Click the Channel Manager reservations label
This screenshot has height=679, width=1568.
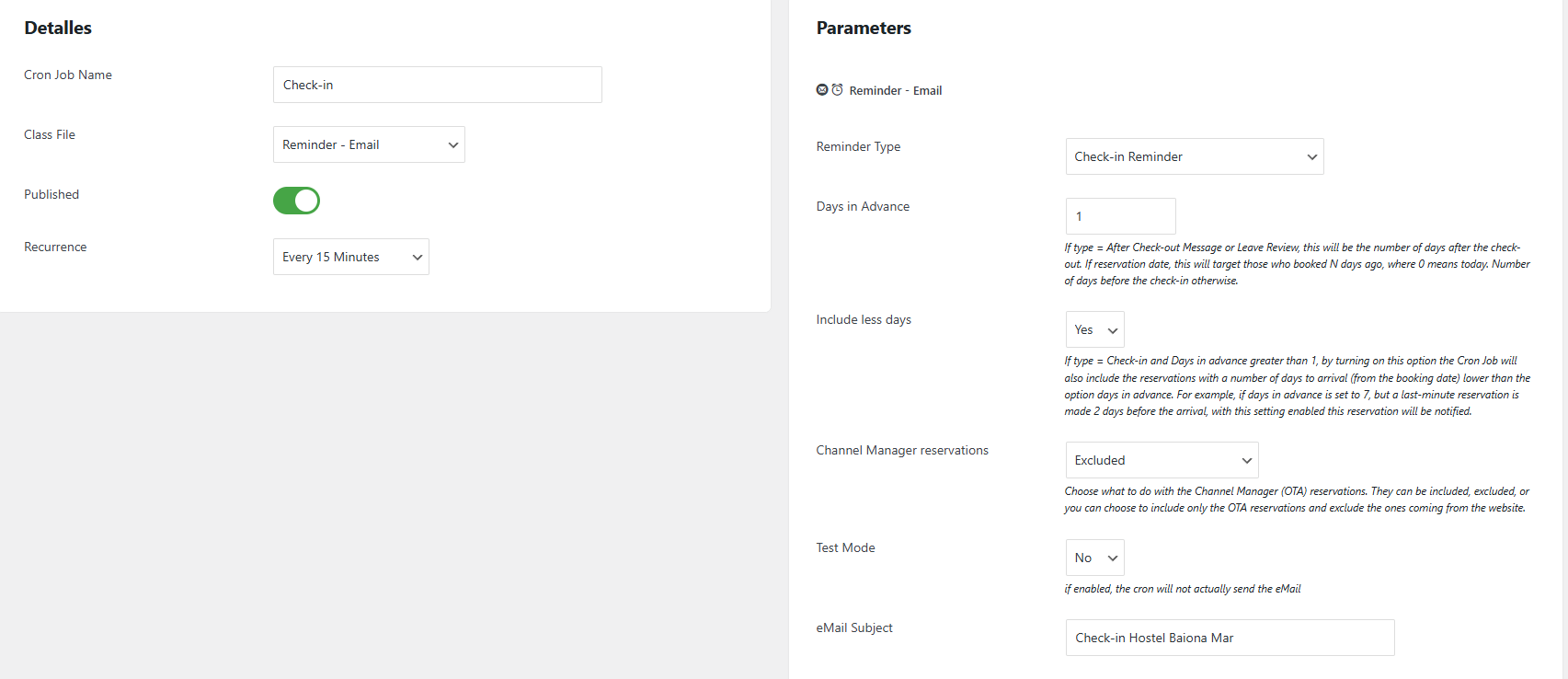[x=902, y=450]
